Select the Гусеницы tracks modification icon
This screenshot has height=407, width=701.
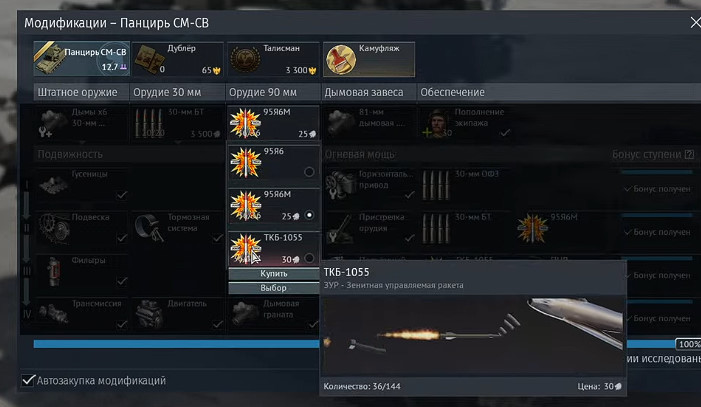(53, 185)
